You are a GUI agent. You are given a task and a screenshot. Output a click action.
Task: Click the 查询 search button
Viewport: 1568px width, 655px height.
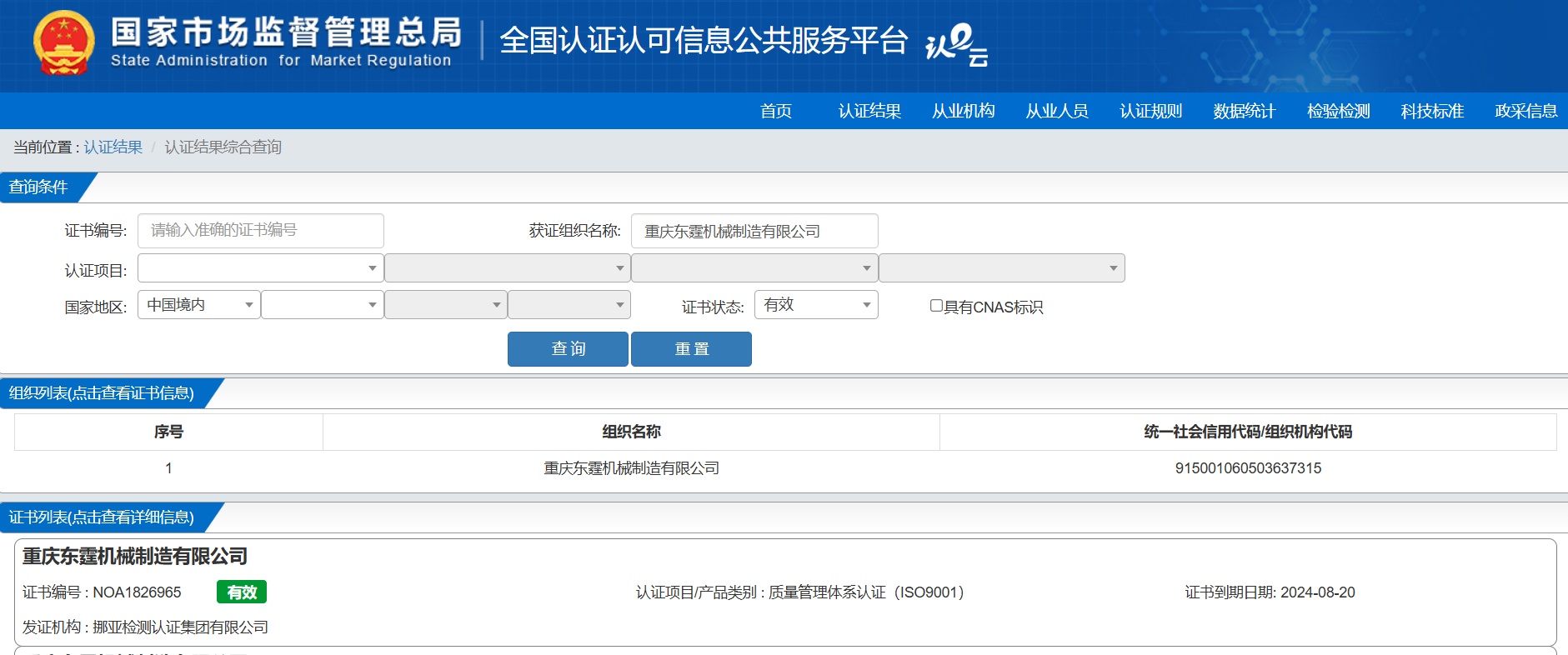point(568,349)
